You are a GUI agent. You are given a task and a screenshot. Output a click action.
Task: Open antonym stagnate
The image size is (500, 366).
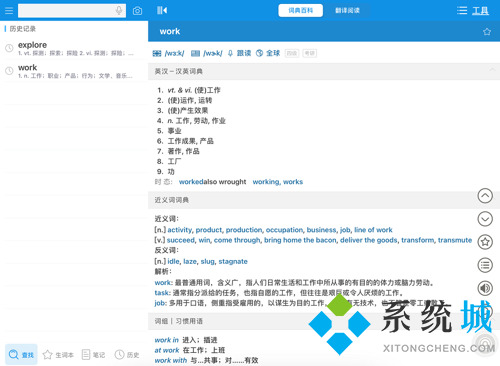(233, 262)
